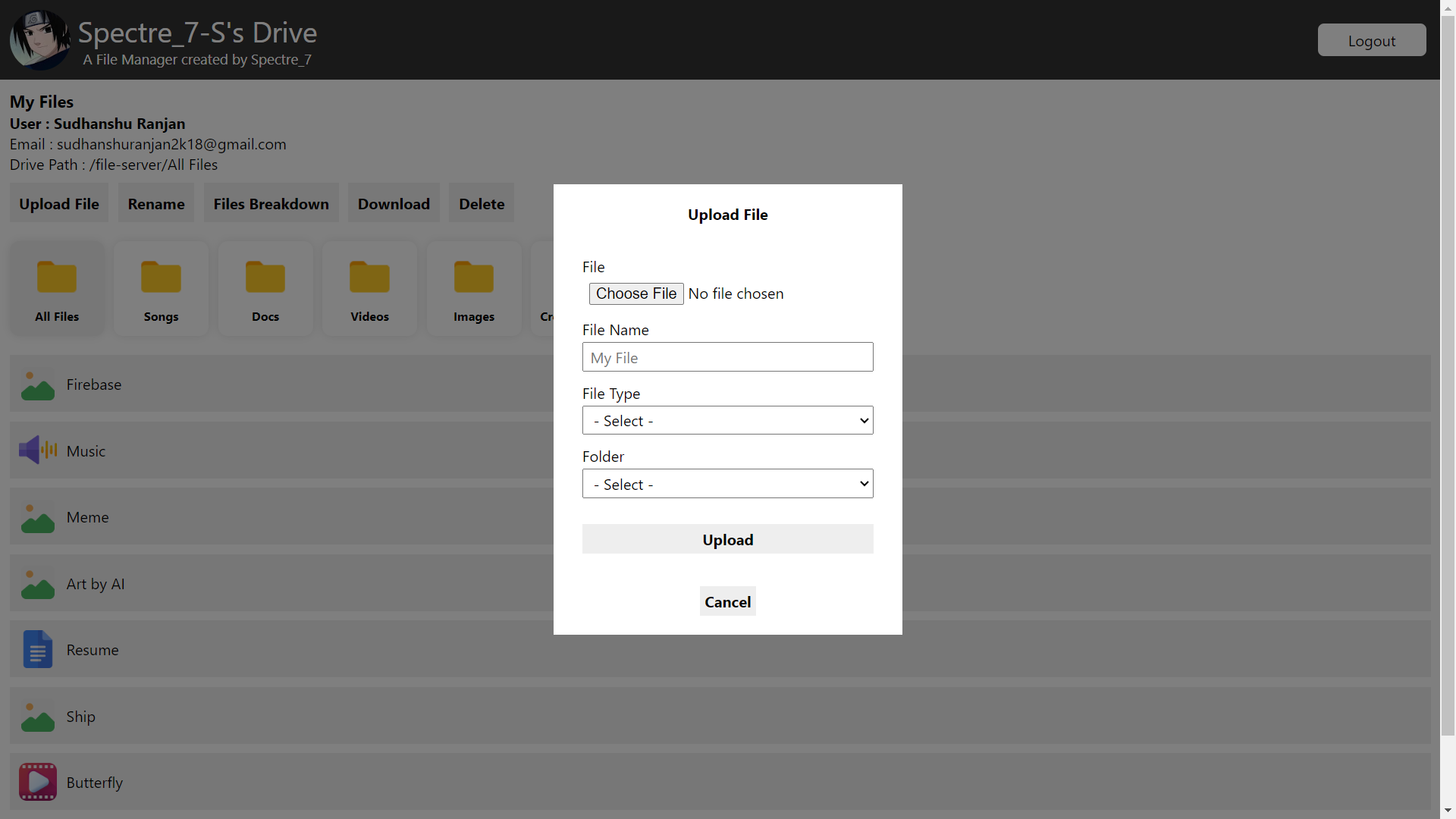Click the email address sudhanshuranjan2k18@gmail.com
The image size is (1456, 819).
[171, 144]
